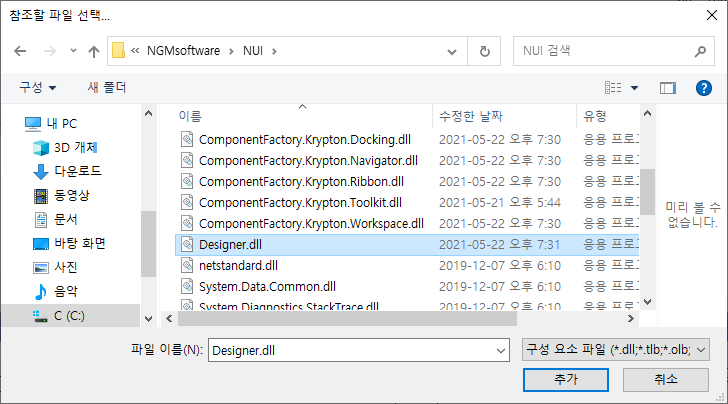Go up one folder level
Screen dimensions: 728x404
coord(94,51)
